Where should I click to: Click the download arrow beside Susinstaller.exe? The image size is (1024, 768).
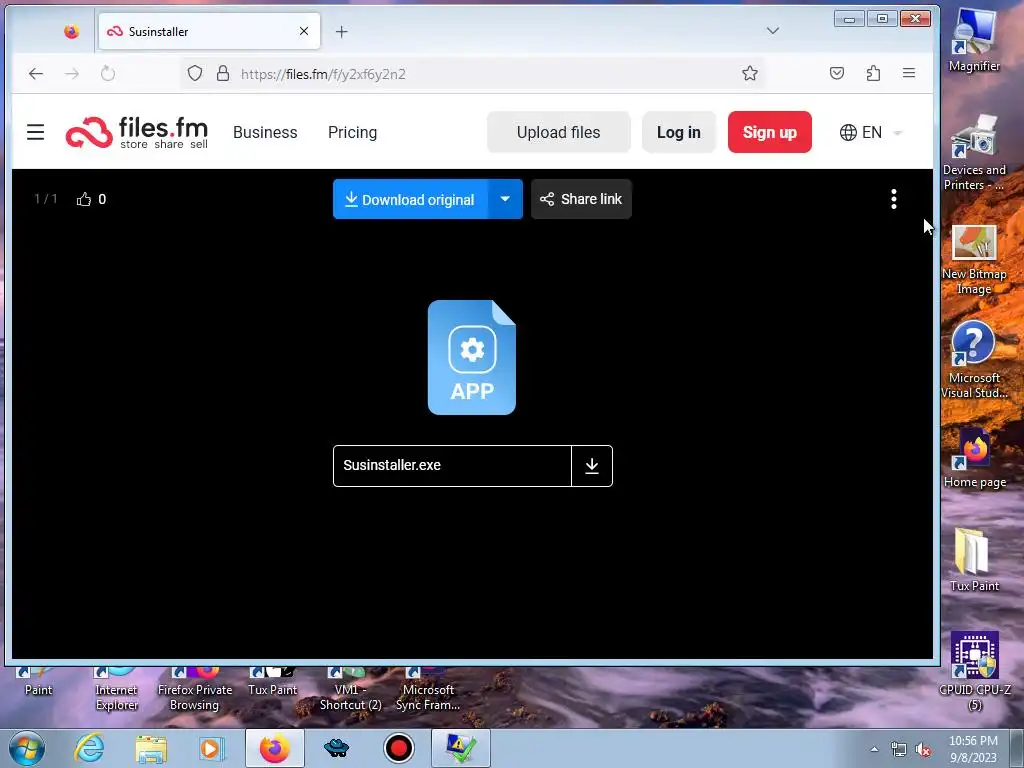click(x=592, y=466)
